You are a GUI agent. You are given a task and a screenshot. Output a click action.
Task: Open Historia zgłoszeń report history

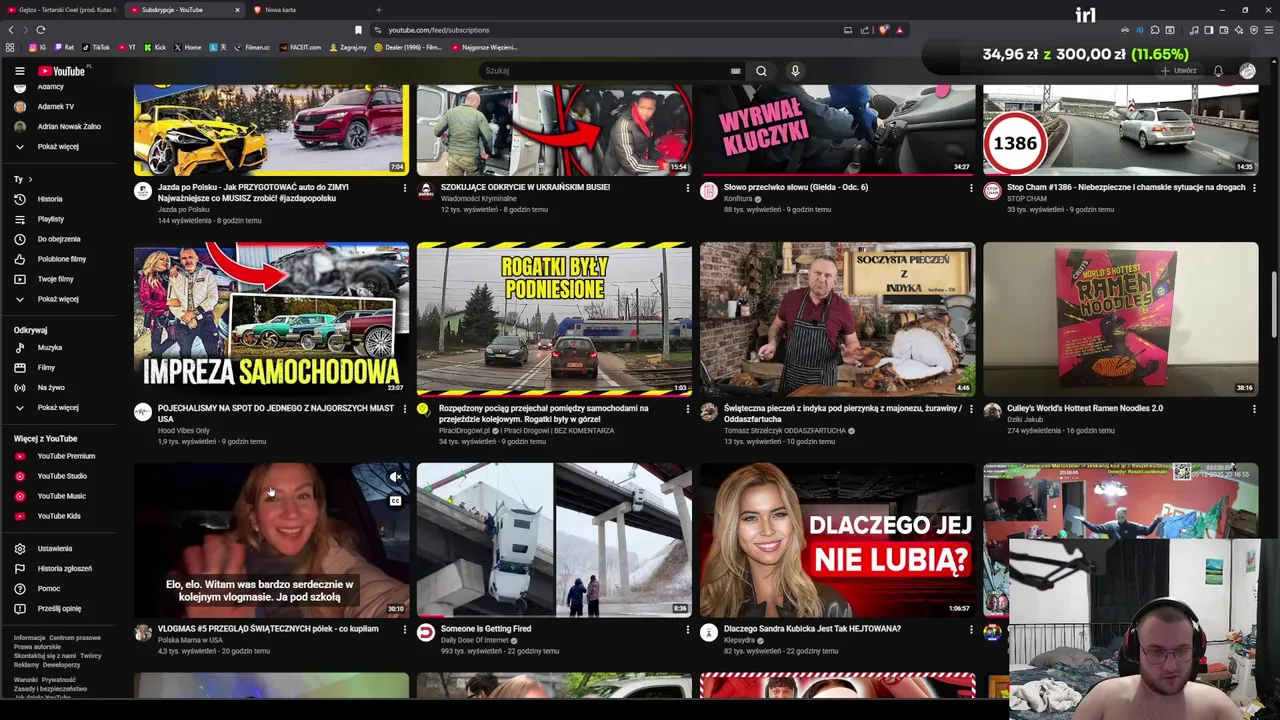click(64, 569)
